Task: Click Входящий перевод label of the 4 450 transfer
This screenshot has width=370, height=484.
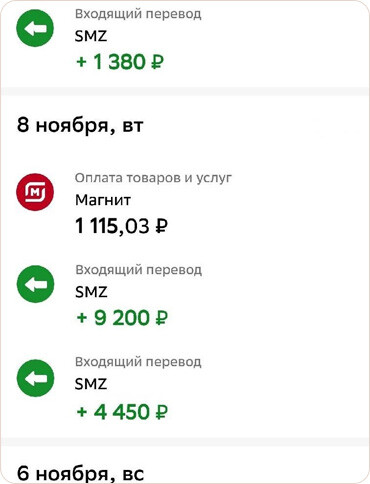Action: 138,362
